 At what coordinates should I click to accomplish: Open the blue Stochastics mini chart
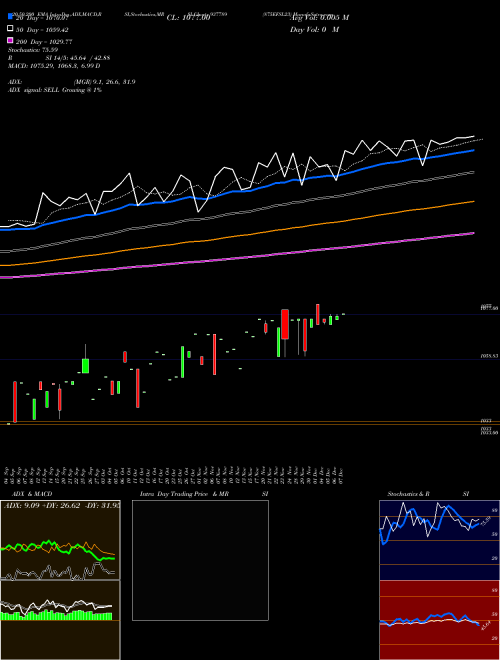coord(439,540)
